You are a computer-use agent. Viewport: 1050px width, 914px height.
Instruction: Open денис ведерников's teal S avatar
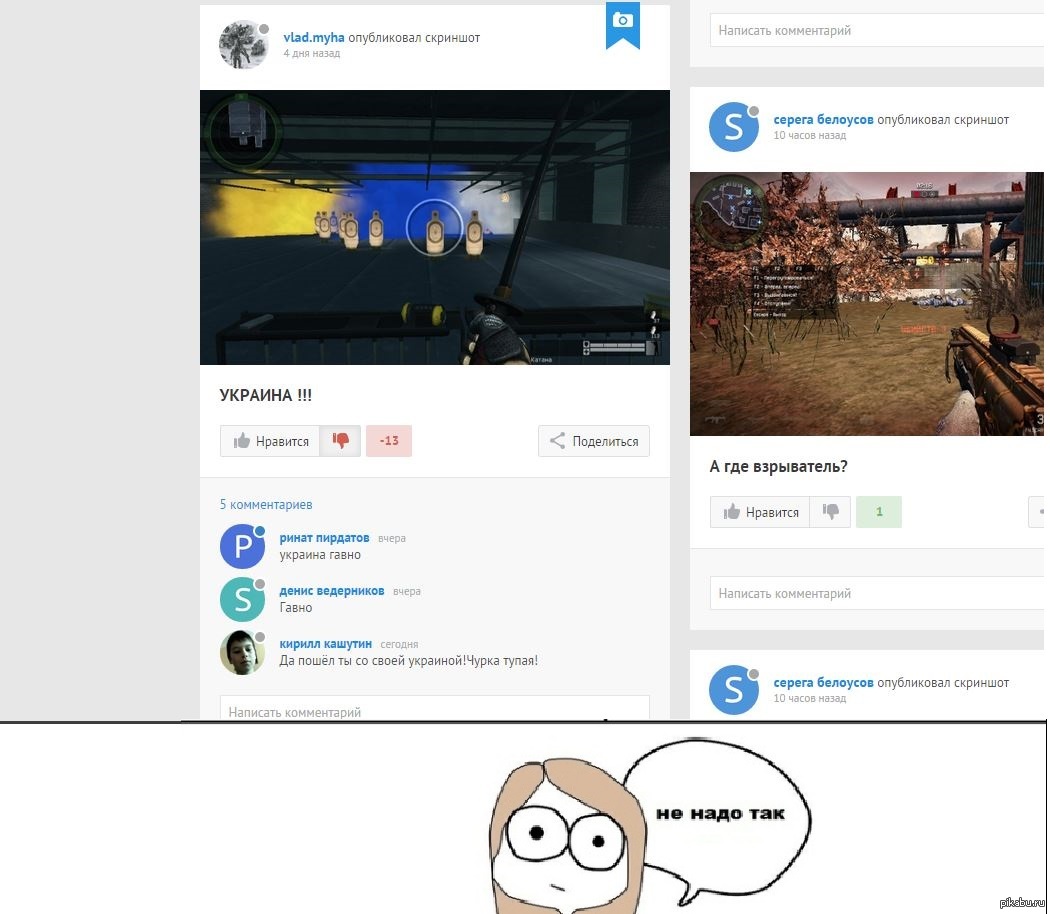click(x=242, y=599)
